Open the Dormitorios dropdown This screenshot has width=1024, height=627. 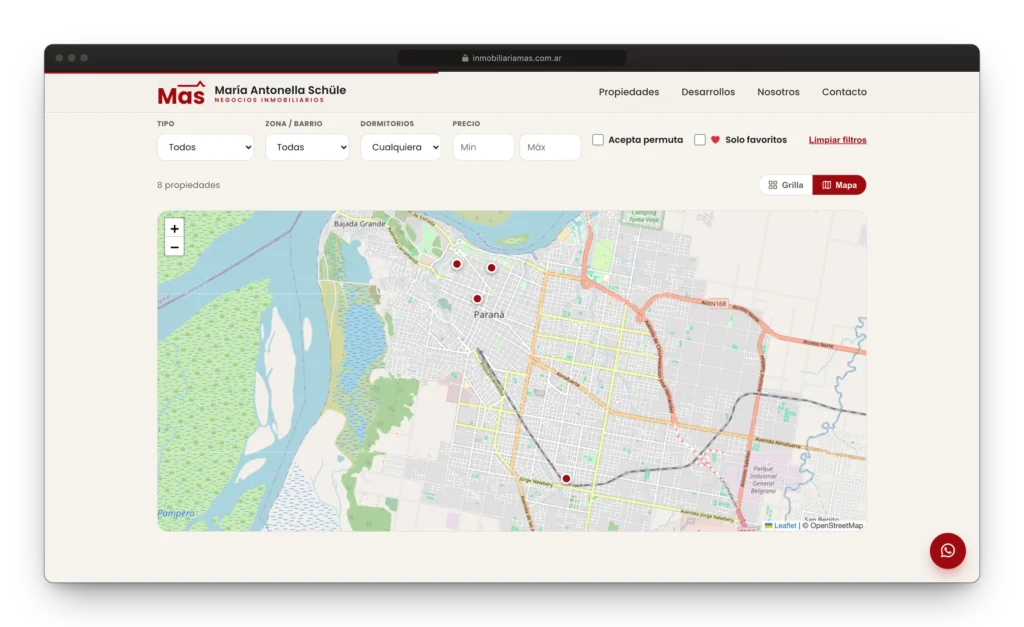pos(401,147)
